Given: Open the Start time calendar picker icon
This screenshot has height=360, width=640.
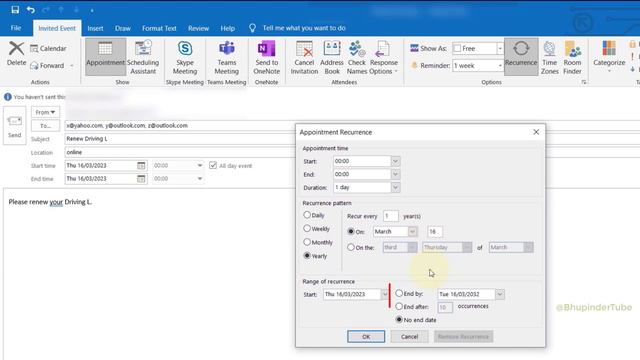Looking at the screenshot, I should (x=141, y=165).
